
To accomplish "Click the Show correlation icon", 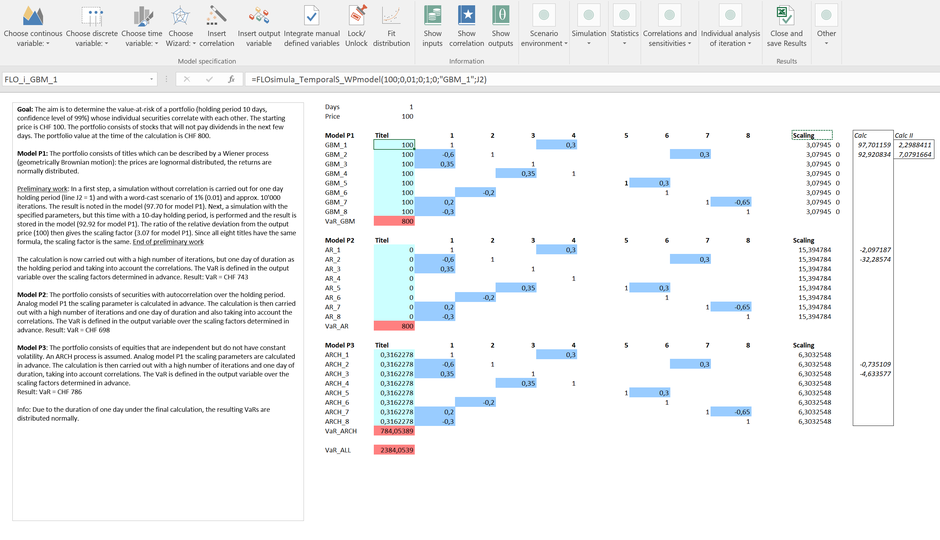I will [466, 17].
